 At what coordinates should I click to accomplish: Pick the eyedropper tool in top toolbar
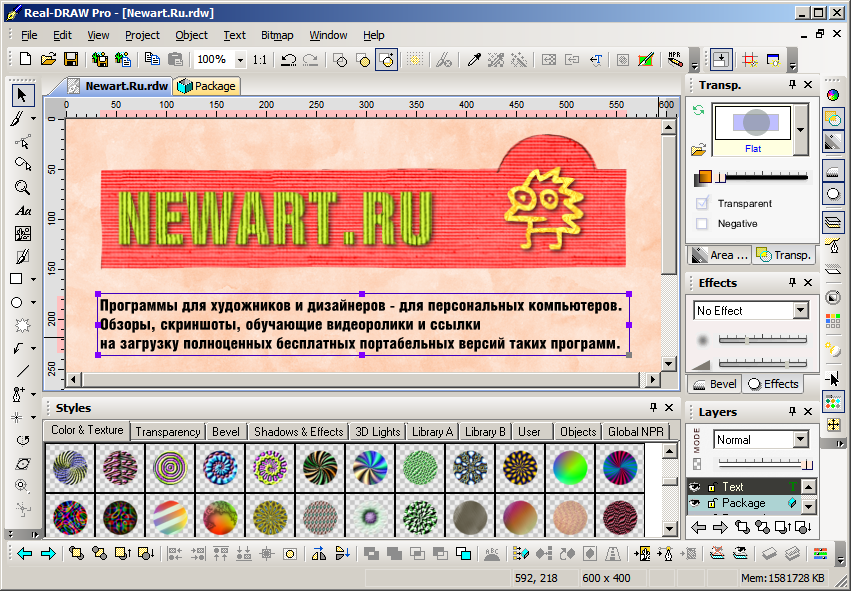[475, 60]
